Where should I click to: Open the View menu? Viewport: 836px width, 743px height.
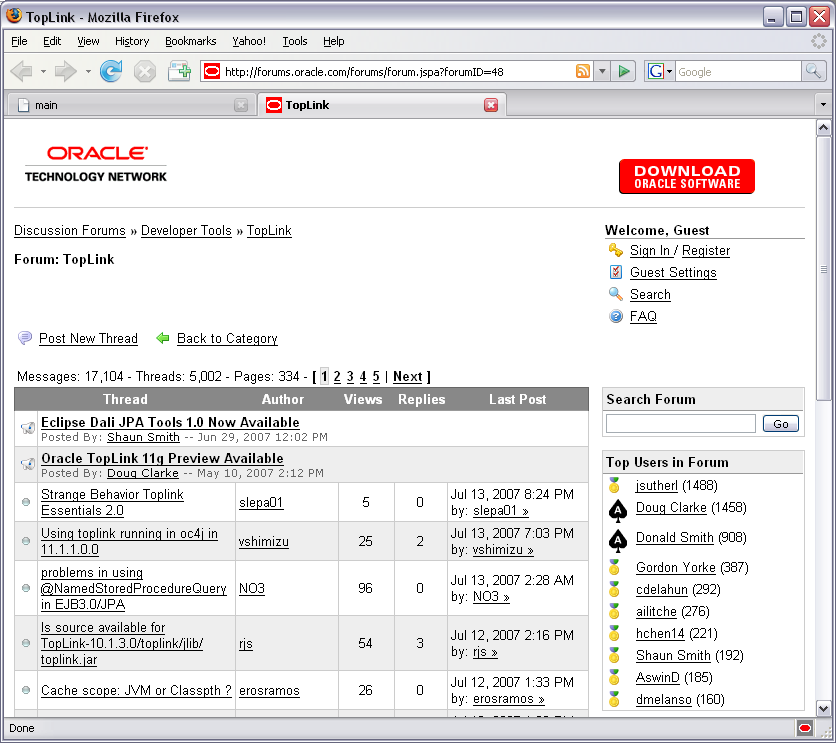point(88,41)
